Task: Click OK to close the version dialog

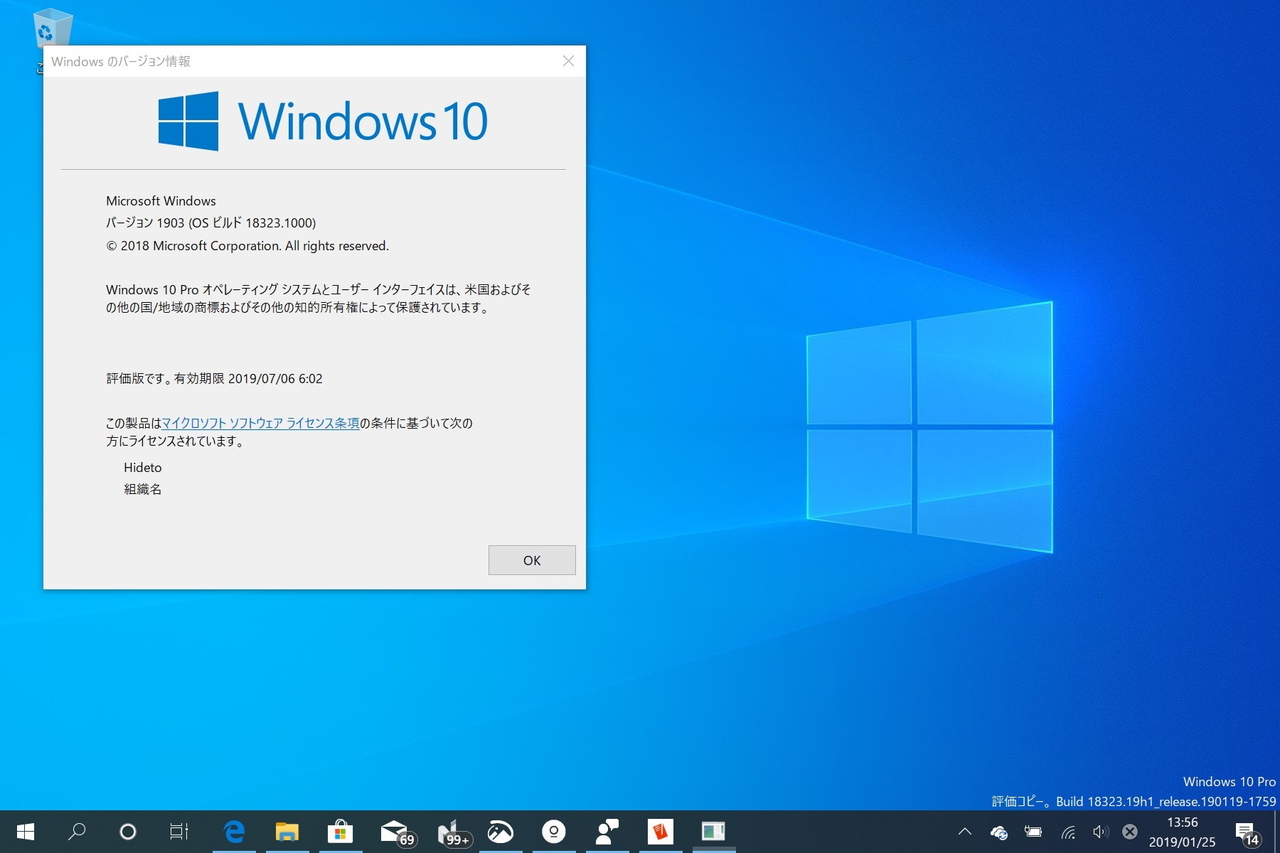Action: (x=531, y=560)
